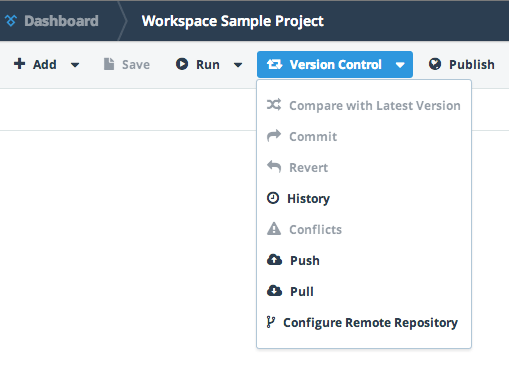
Task: Click the plus icon next to Add
Action: point(20,64)
